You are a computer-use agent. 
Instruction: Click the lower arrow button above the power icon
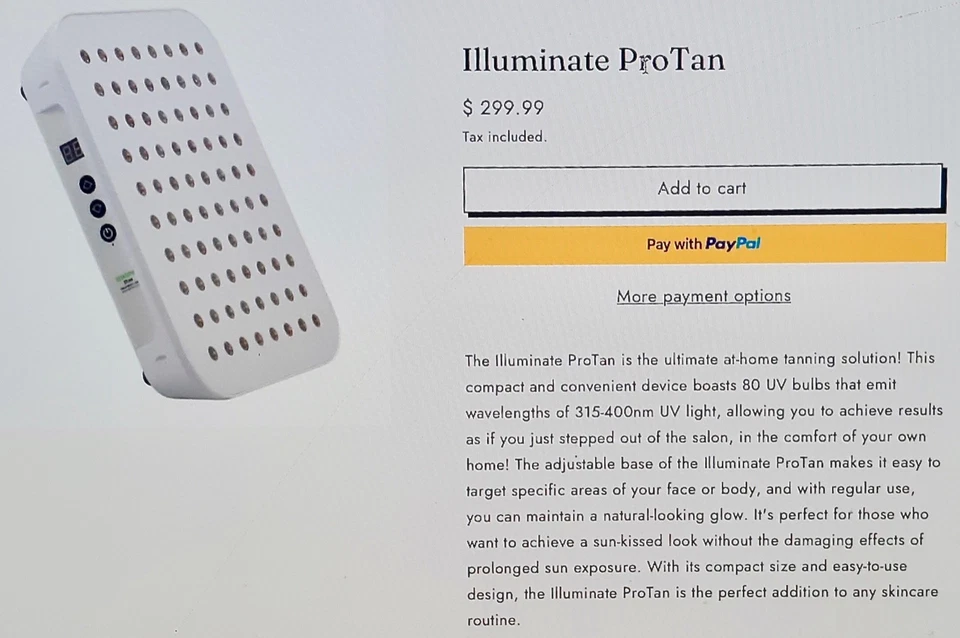(98, 207)
